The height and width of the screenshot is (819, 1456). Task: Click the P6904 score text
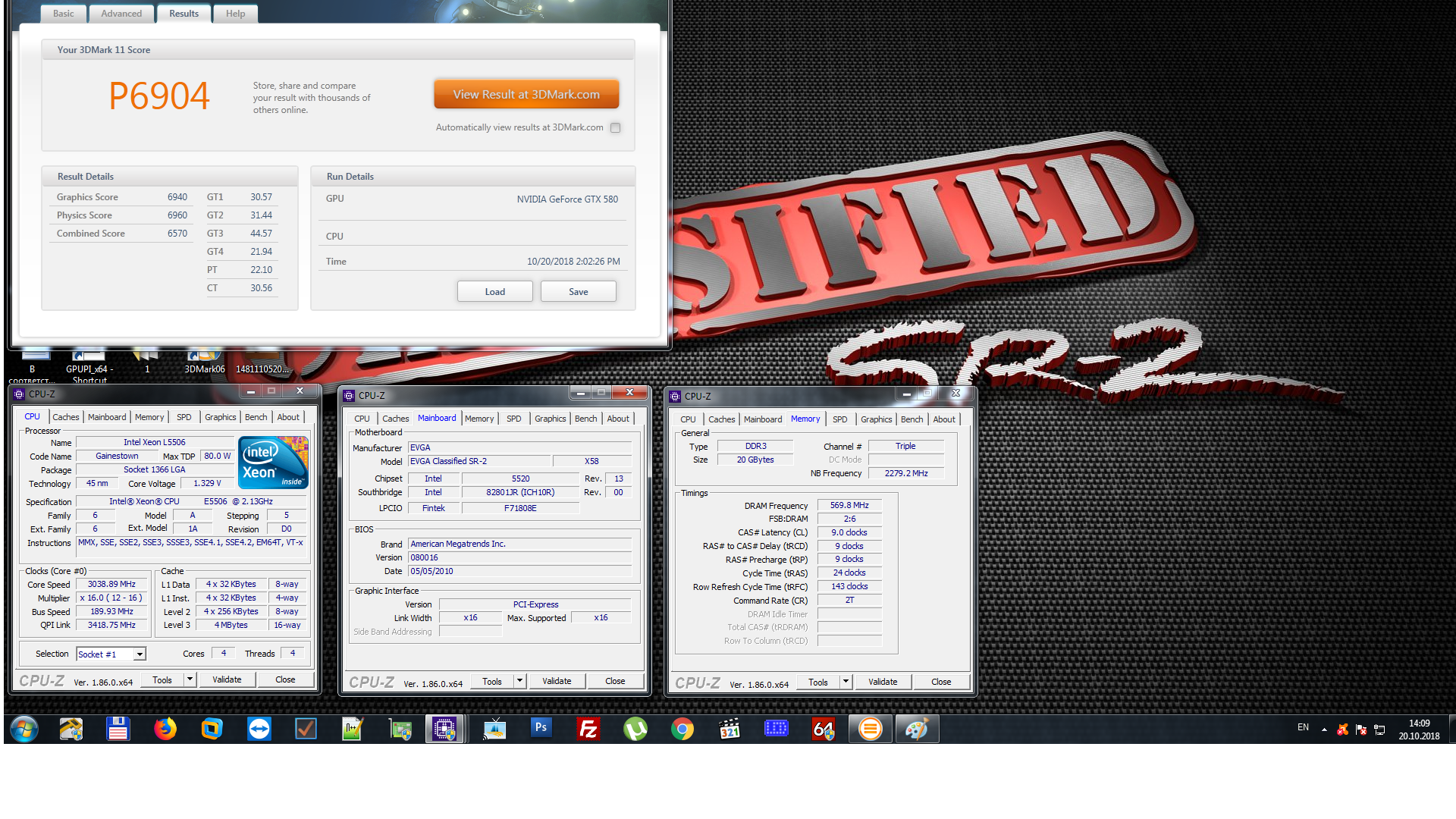pos(159,96)
